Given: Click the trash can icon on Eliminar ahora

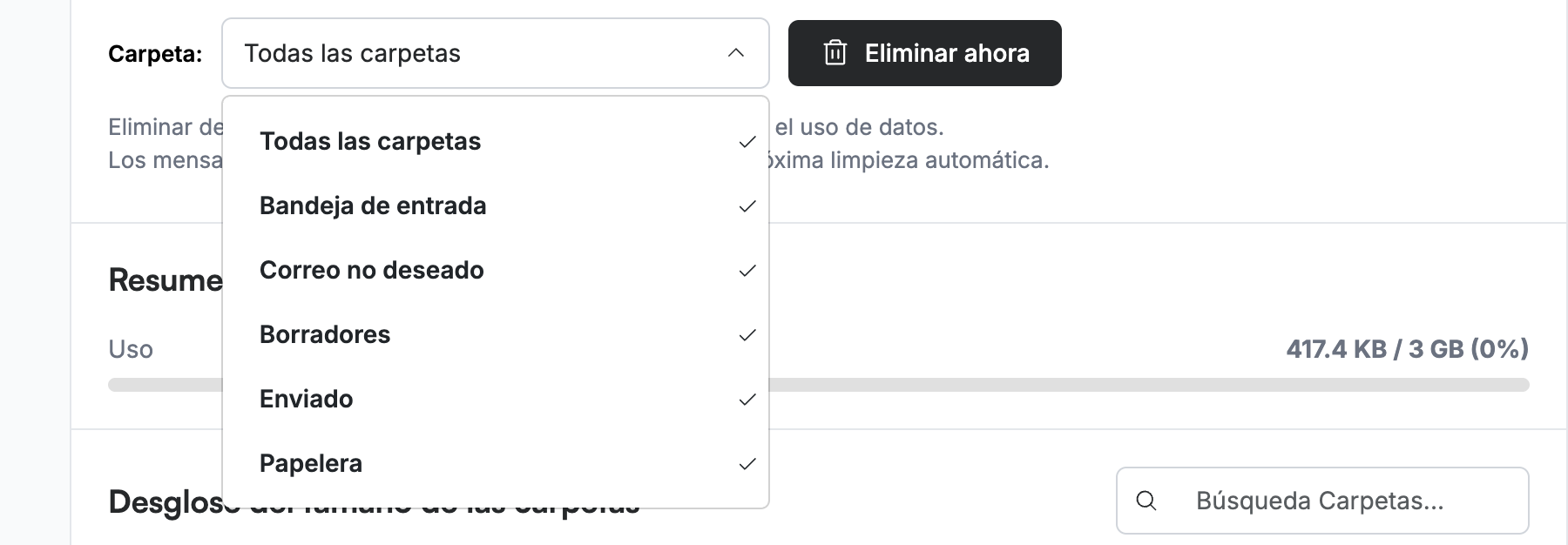Looking at the screenshot, I should pyautogui.click(x=835, y=53).
